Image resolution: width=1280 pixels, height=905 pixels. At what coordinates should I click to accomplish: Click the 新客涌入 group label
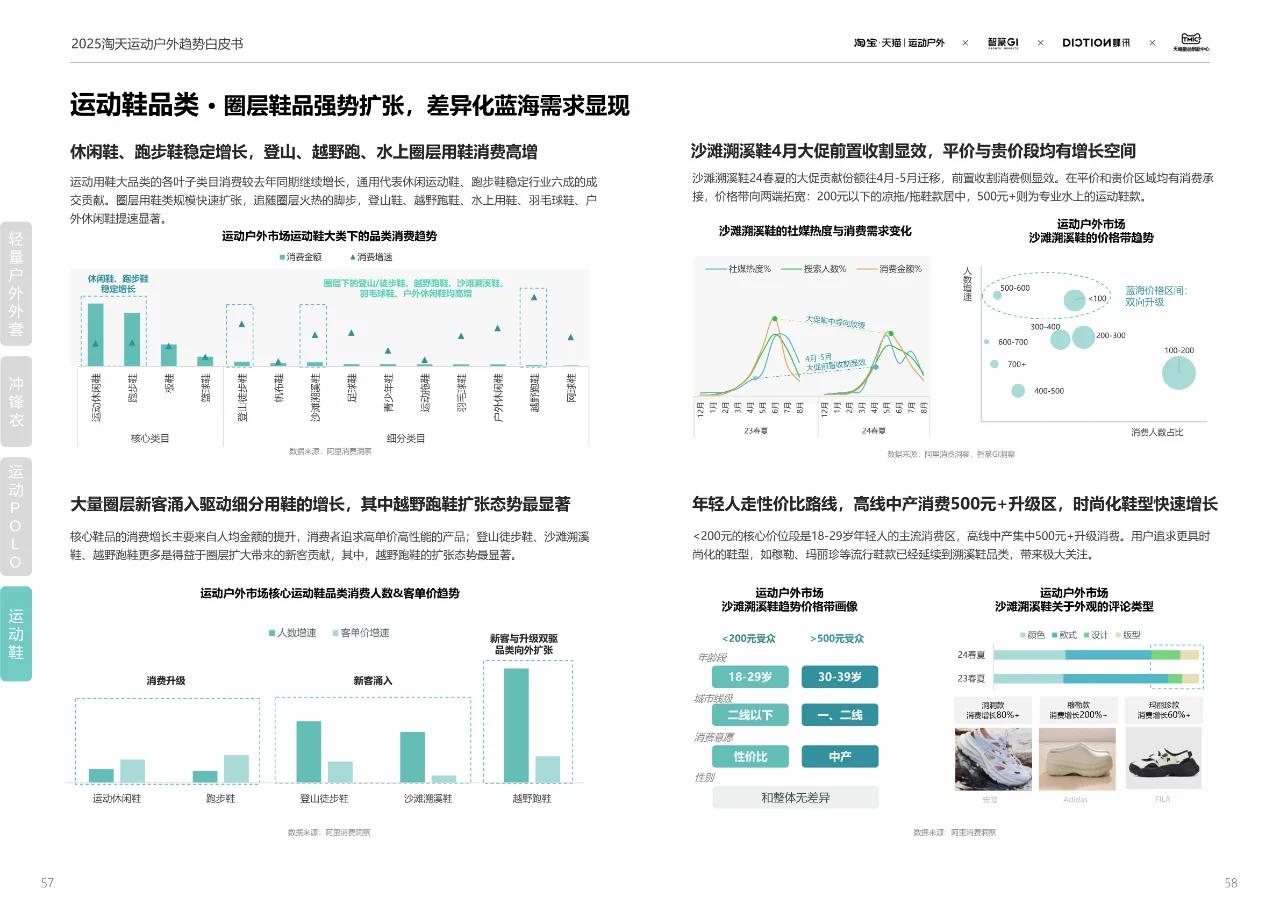(x=372, y=680)
